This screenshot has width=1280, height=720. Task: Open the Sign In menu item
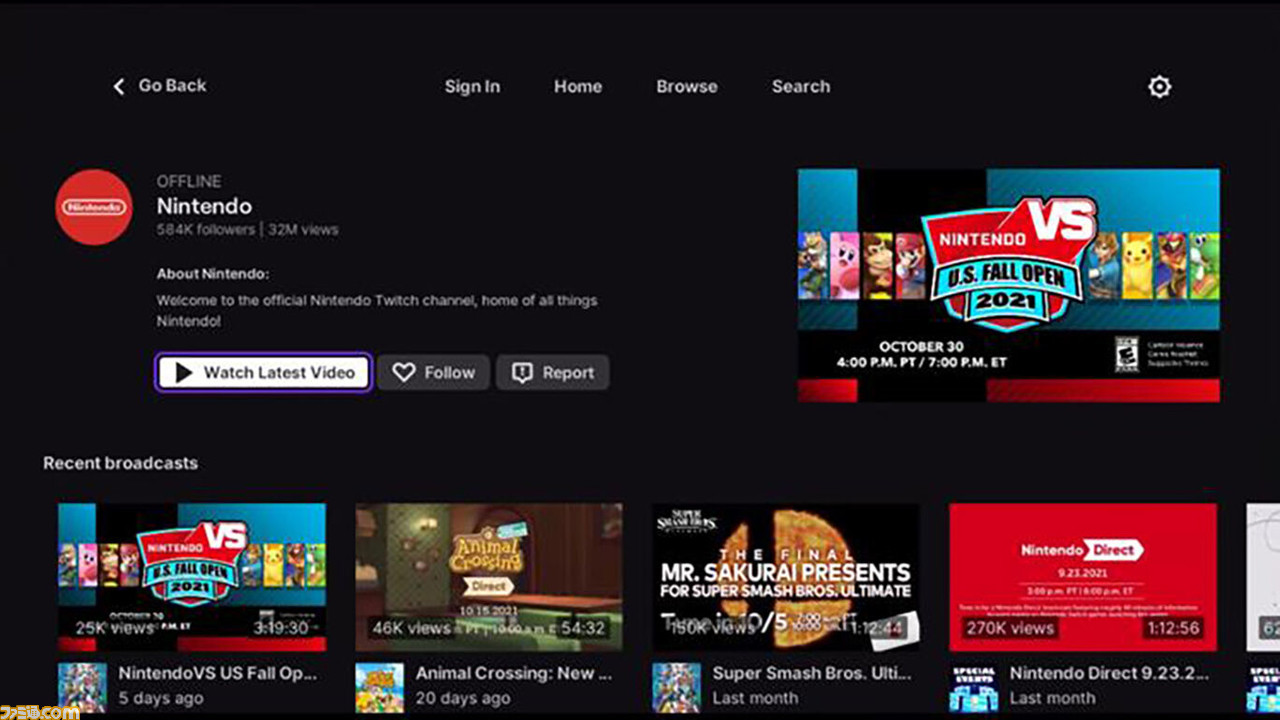tap(472, 87)
